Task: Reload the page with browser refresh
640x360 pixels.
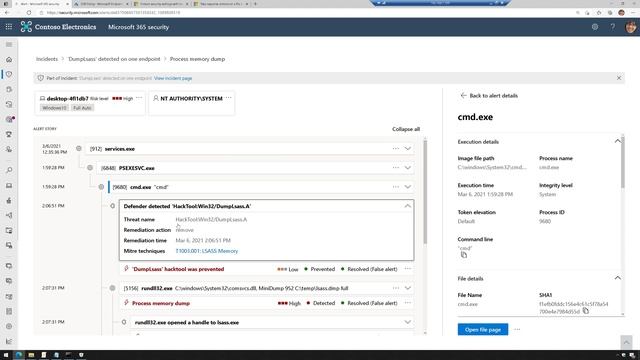Action: point(29,13)
